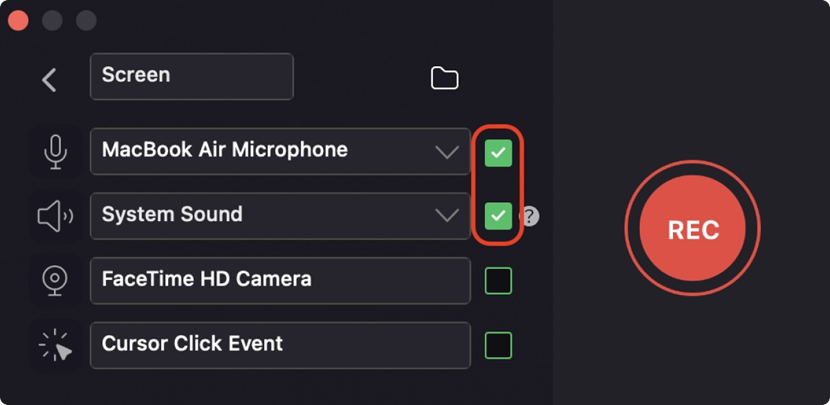The height and width of the screenshot is (405, 830).
Task: Start recording with the REC button
Action: (x=693, y=229)
